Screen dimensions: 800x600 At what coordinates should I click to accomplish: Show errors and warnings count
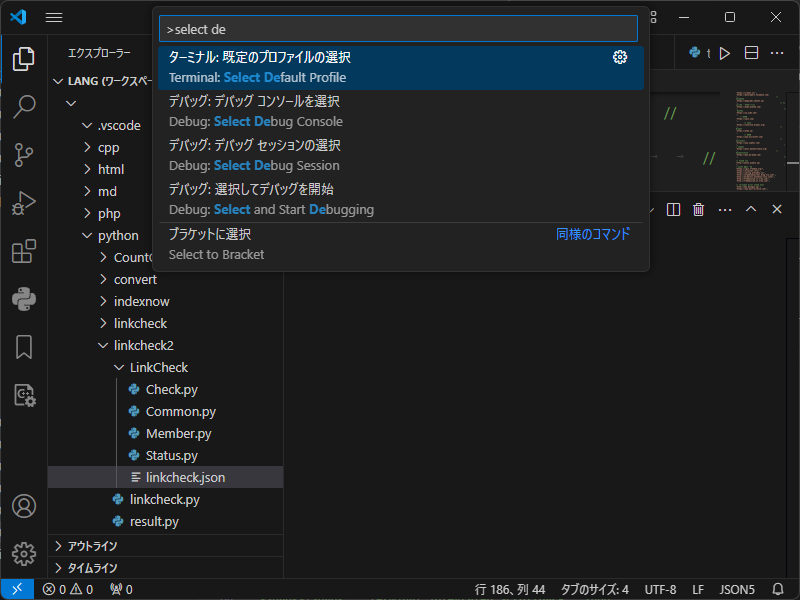(x=68, y=589)
